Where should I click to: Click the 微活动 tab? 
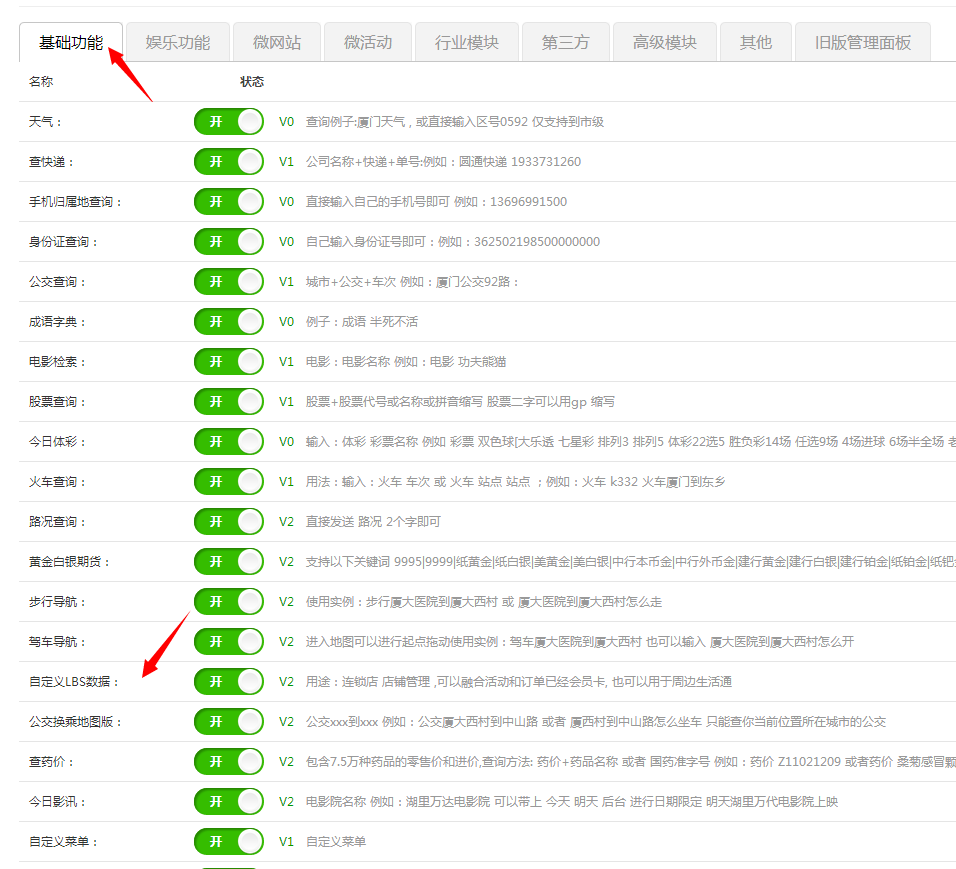[x=367, y=42]
